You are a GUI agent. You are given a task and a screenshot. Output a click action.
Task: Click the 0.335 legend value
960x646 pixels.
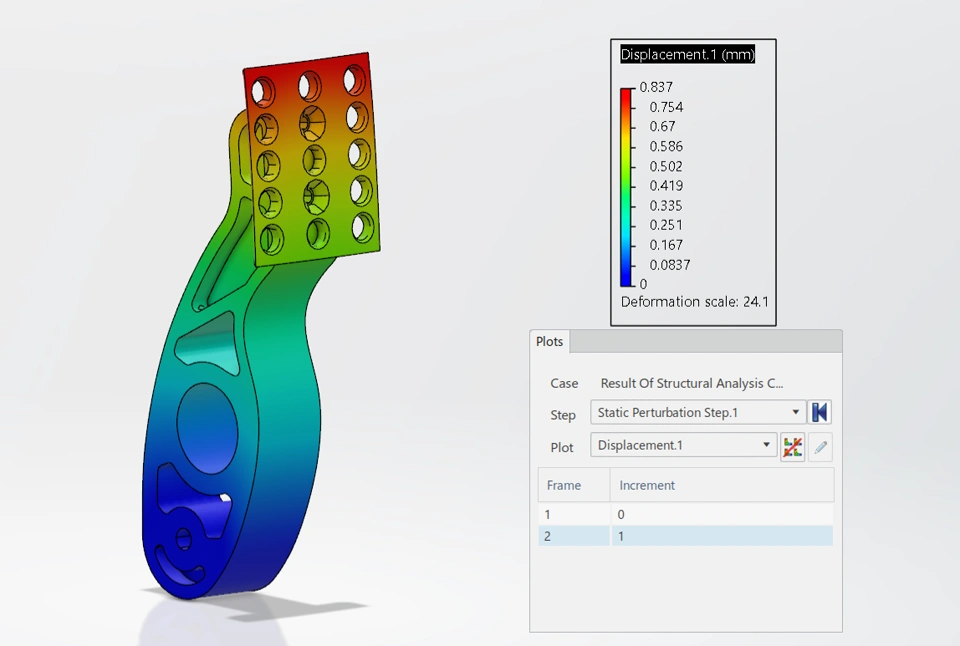[666, 205]
